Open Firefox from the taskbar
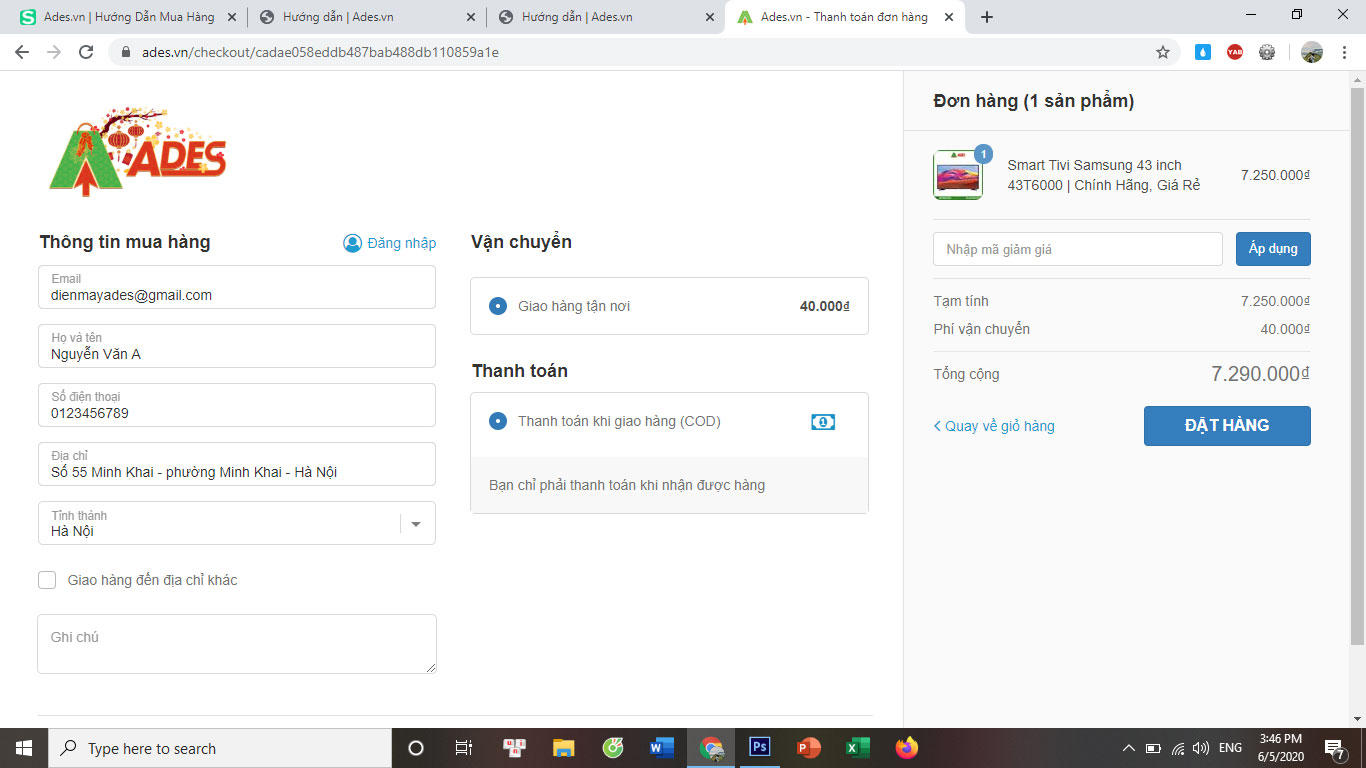1366x768 pixels. 906,748
